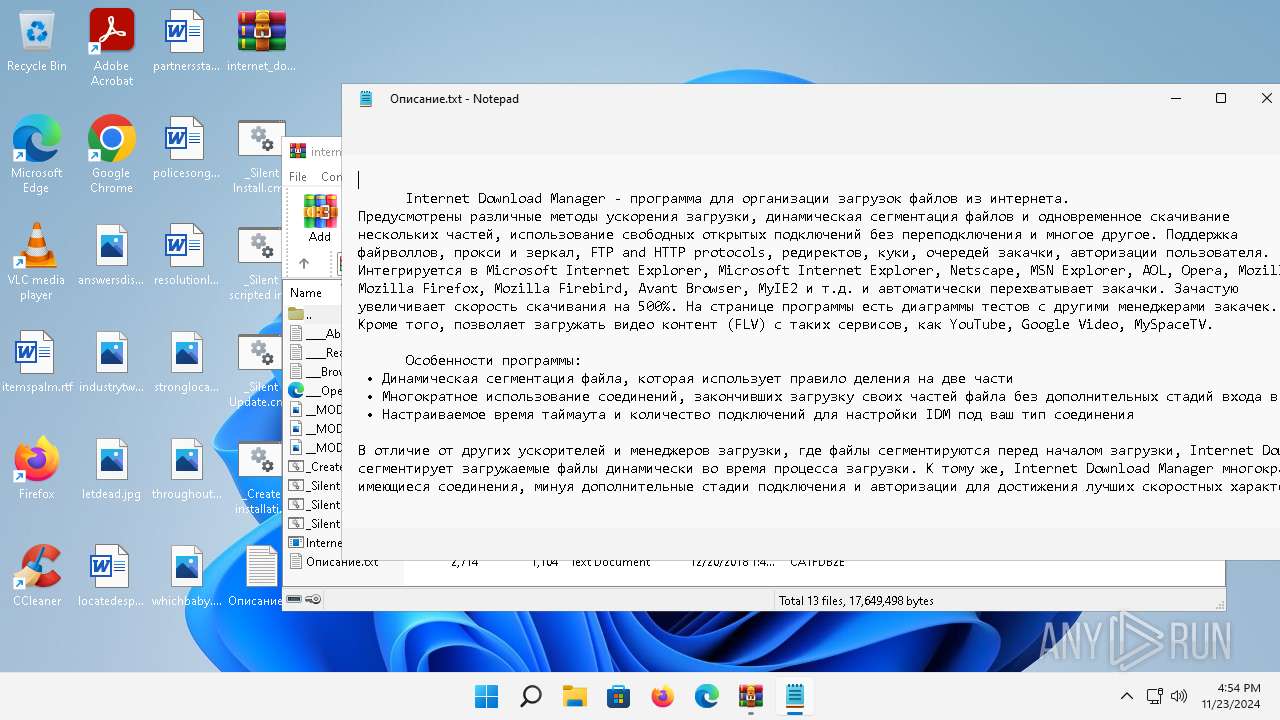1280x720 pixels.
Task: Open the Windows Start menu
Action: pos(487,696)
